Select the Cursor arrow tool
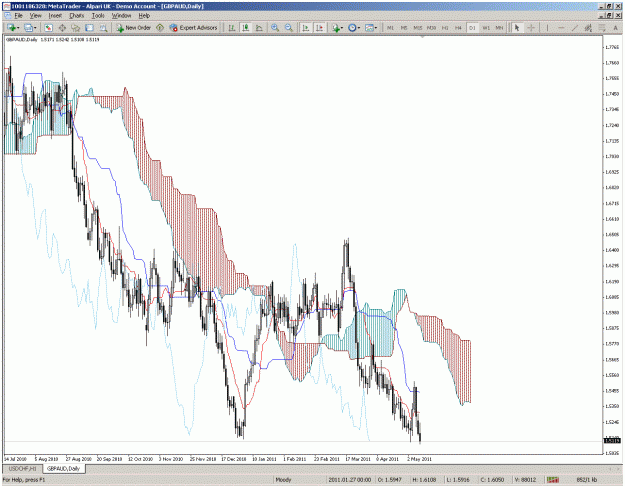This screenshot has height=486, width=625. tap(517, 28)
